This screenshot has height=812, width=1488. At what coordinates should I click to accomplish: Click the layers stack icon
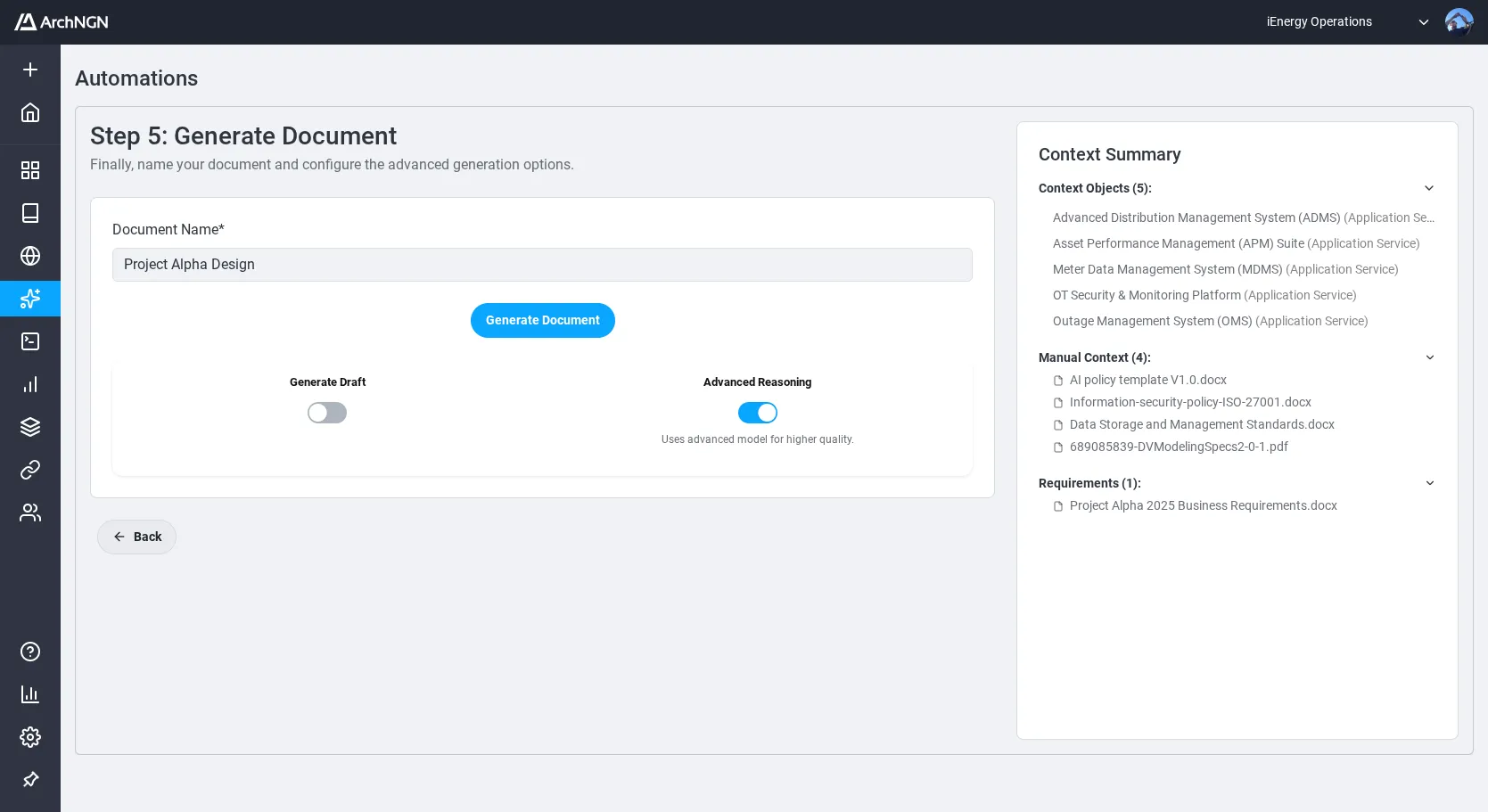click(x=30, y=426)
